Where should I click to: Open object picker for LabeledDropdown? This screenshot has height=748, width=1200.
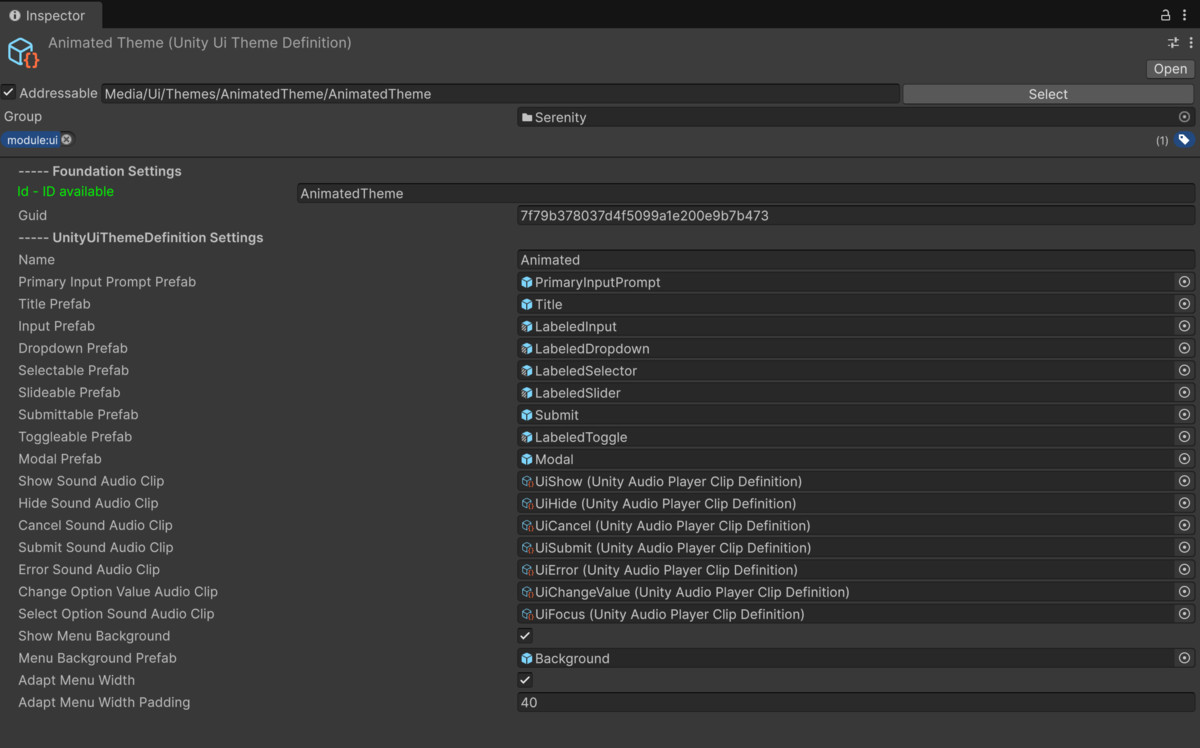[1185, 348]
